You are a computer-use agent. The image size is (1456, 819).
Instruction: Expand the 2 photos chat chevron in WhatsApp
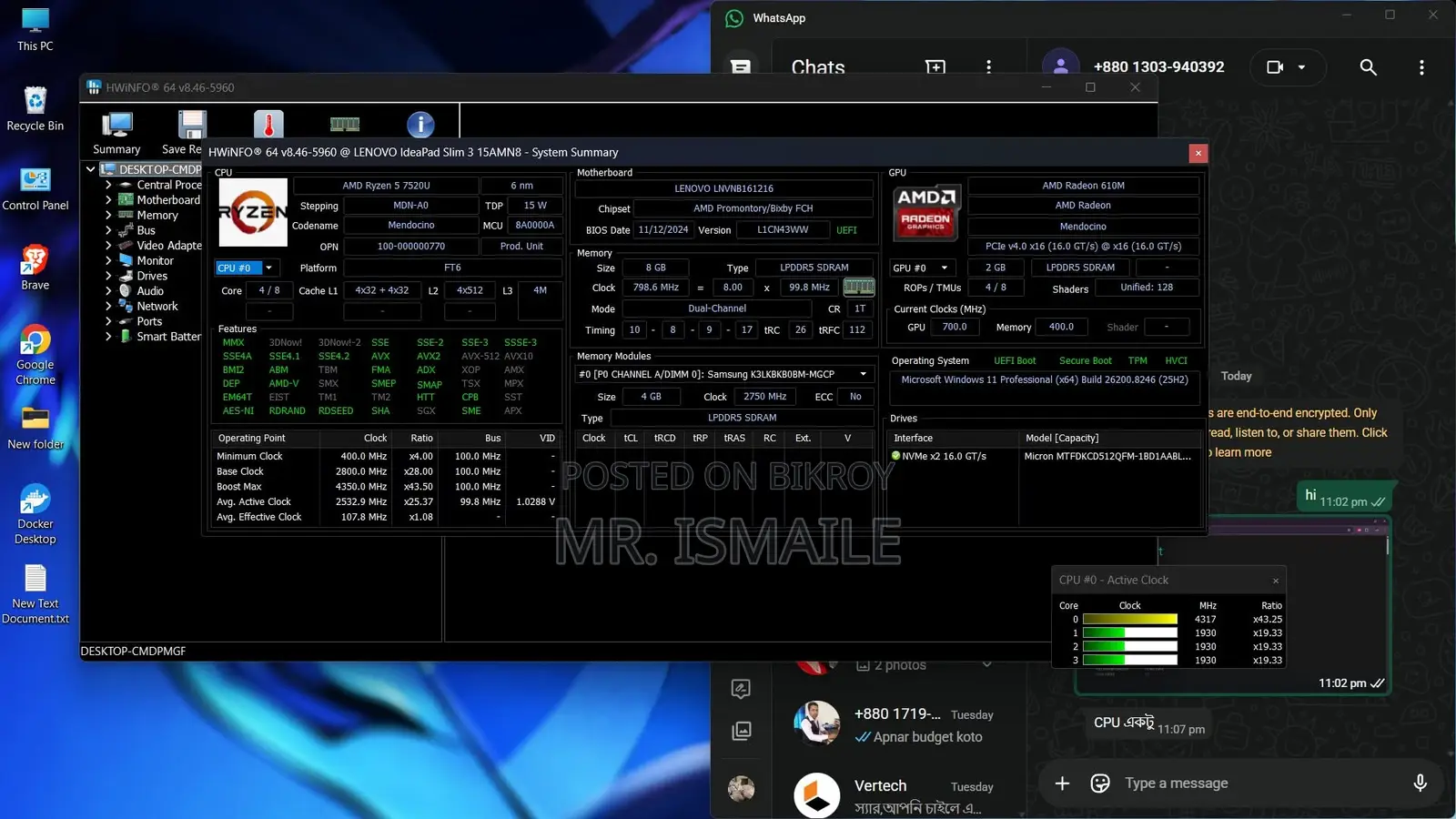[986, 665]
